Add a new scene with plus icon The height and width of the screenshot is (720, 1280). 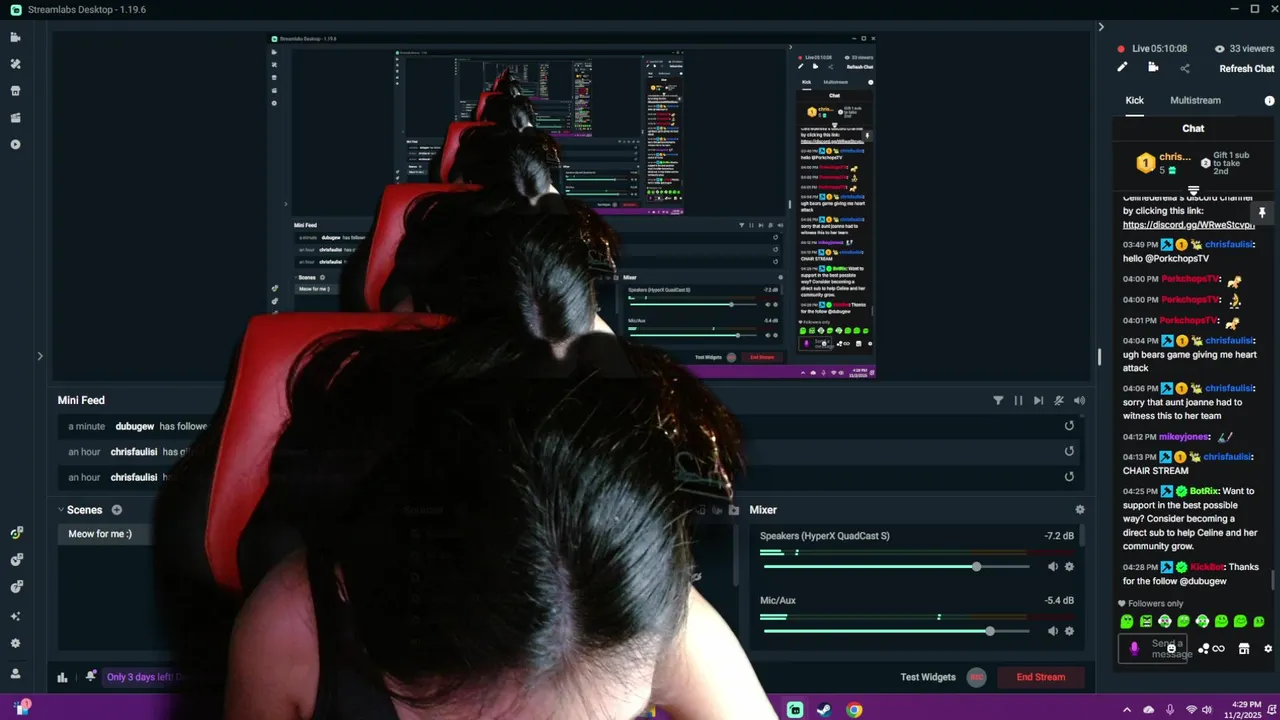click(x=116, y=510)
